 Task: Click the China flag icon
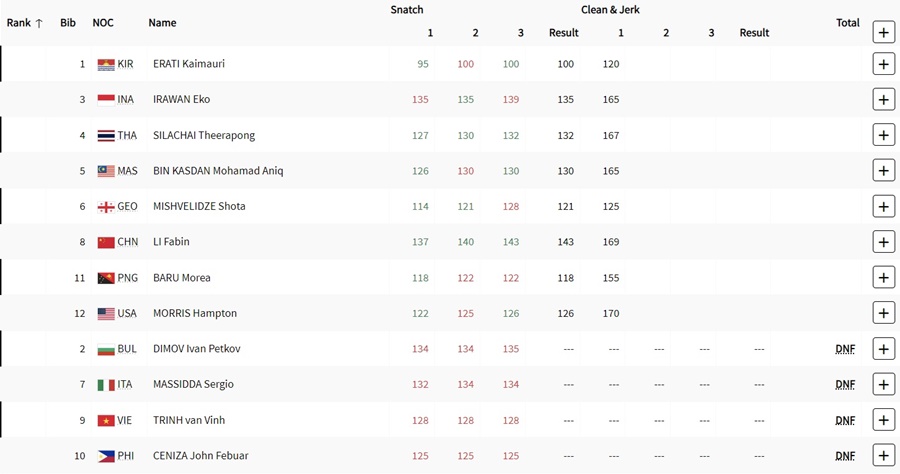pyautogui.click(x=106, y=242)
